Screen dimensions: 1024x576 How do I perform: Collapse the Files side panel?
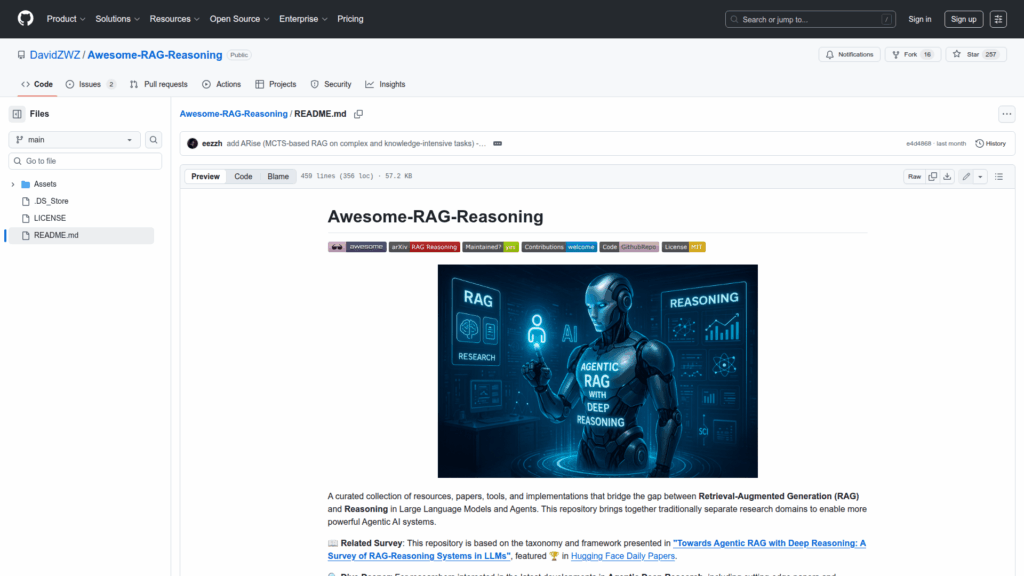17,114
